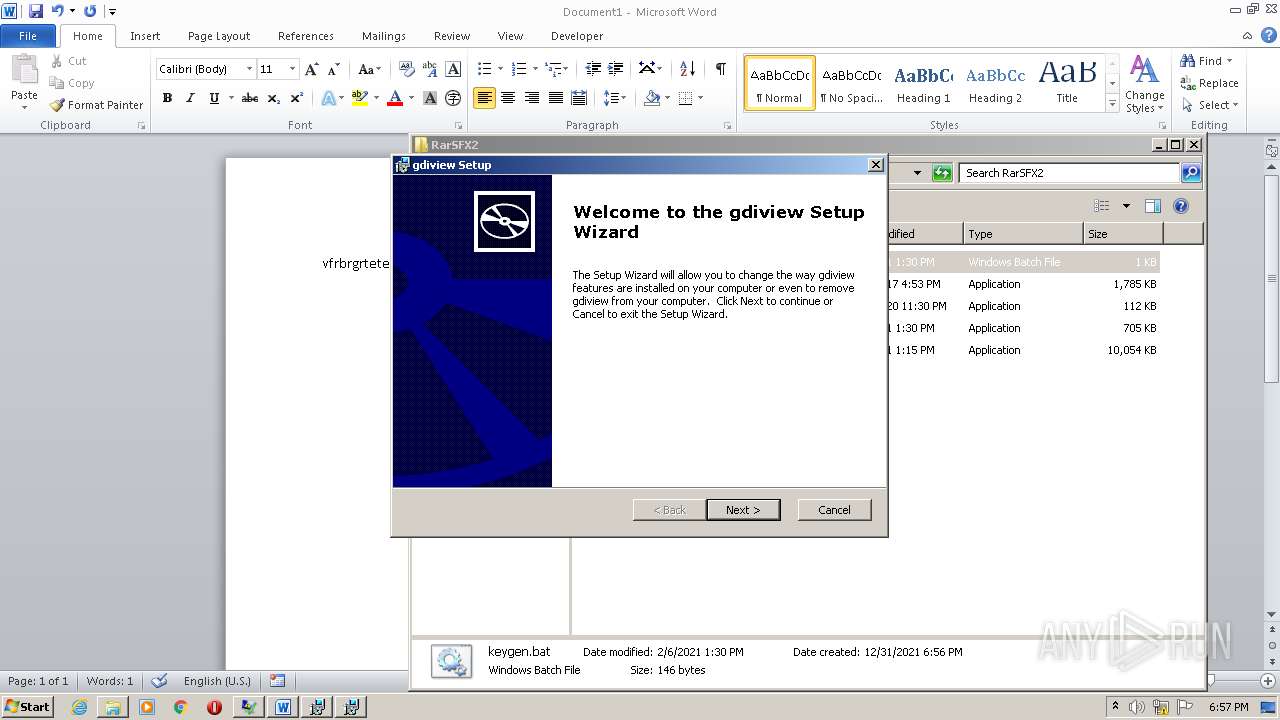The height and width of the screenshot is (720, 1280).
Task: Click Explorer help question mark icon
Action: pos(1181,206)
